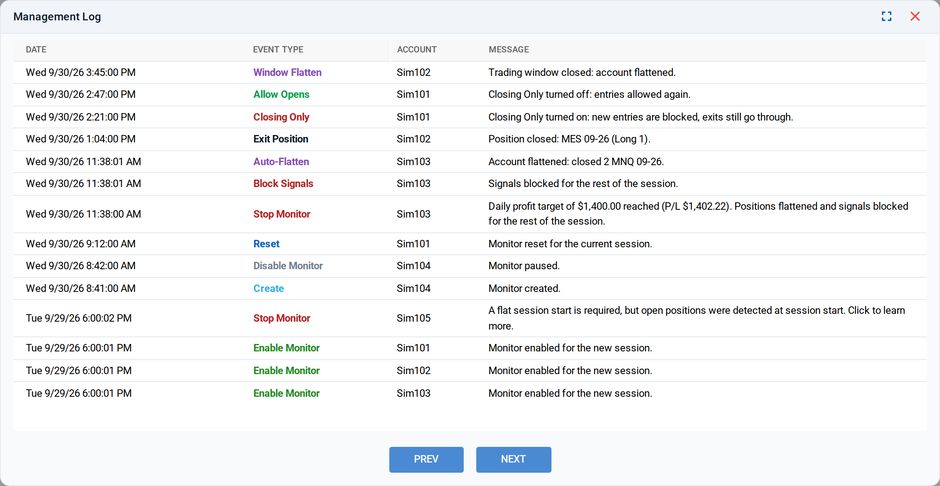Select the Create event
Image resolution: width=940 pixels, height=486 pixels.
tap(269, 289)
